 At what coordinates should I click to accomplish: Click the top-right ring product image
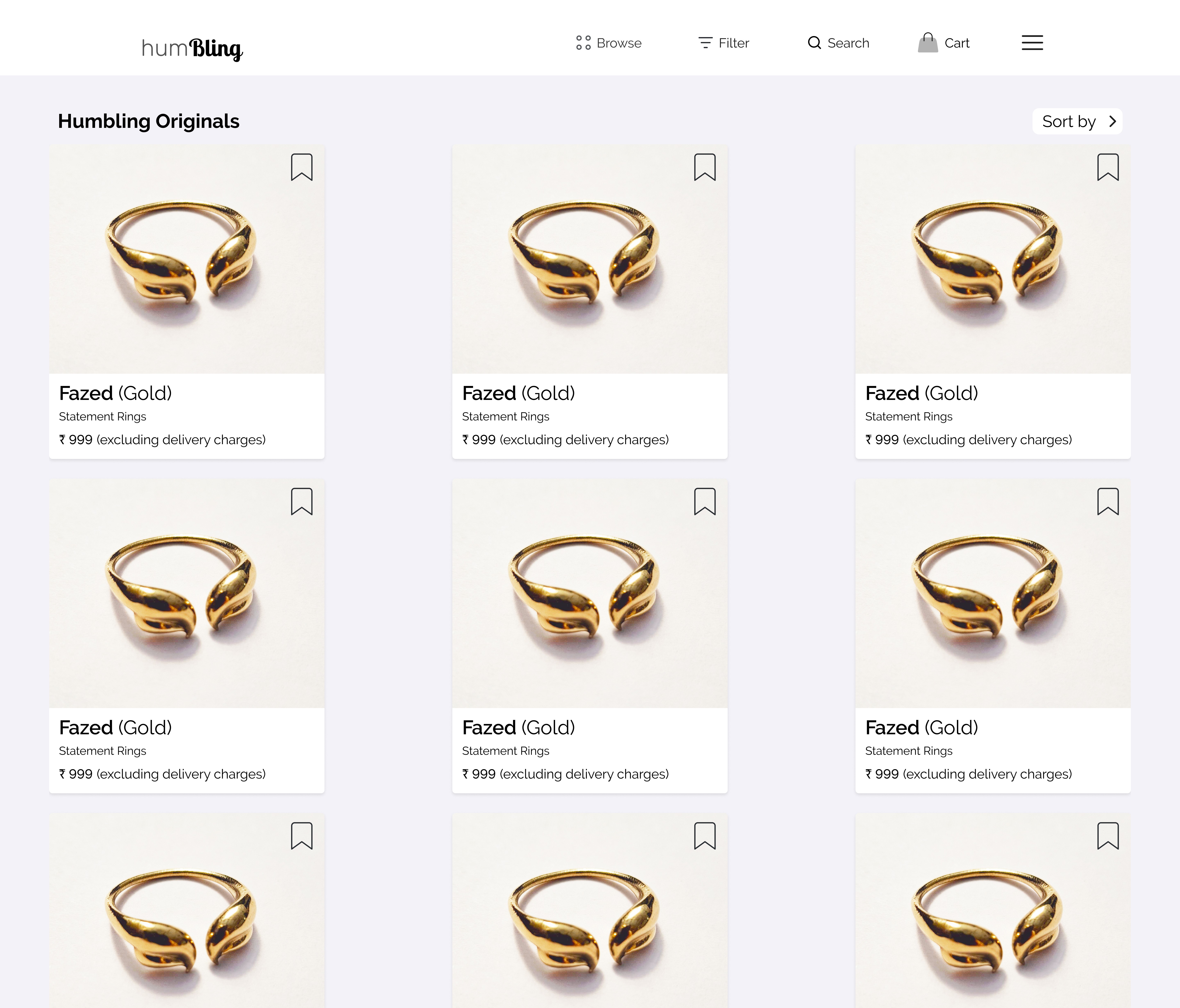click(x=993, y=259)
